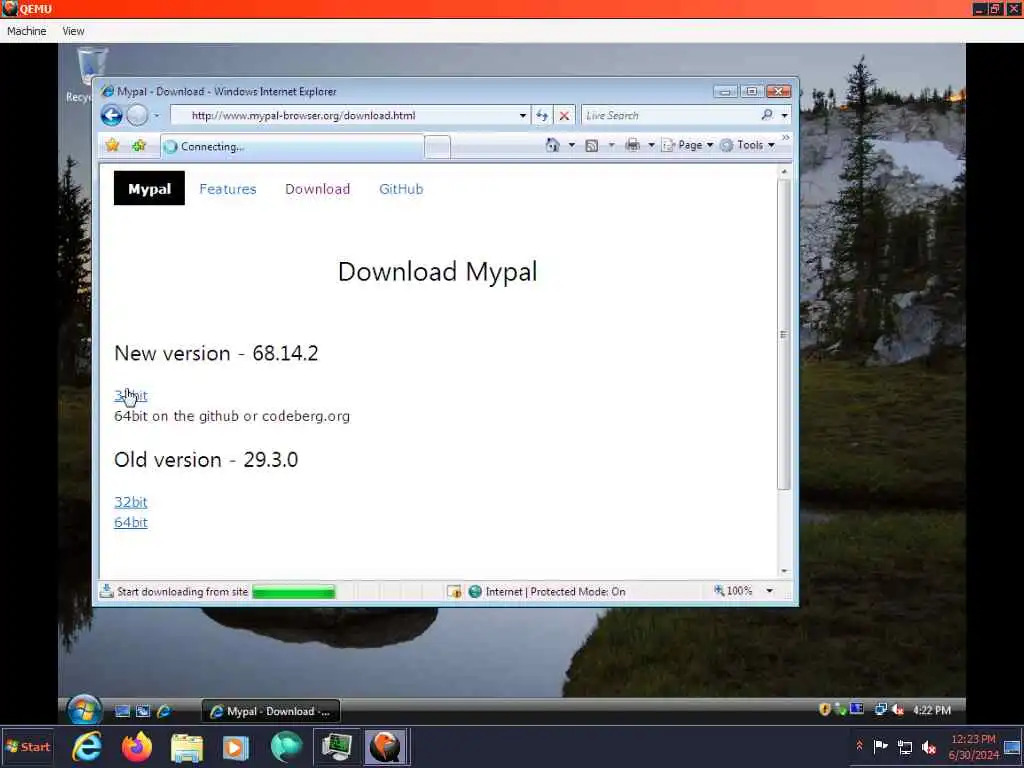Click the guest tray muted volume icon
Image resolution: width=1024 pixels, height=768 pixels.
click(x=898, y=710)
